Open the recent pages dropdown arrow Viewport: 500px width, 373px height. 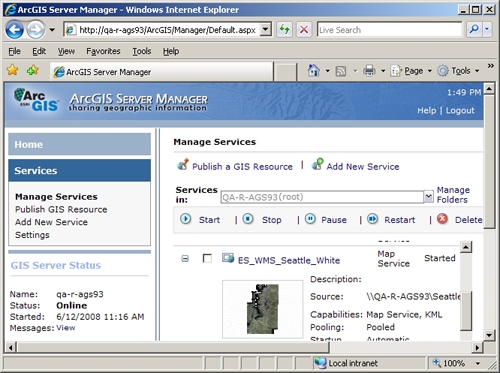(x=52, y=30)
